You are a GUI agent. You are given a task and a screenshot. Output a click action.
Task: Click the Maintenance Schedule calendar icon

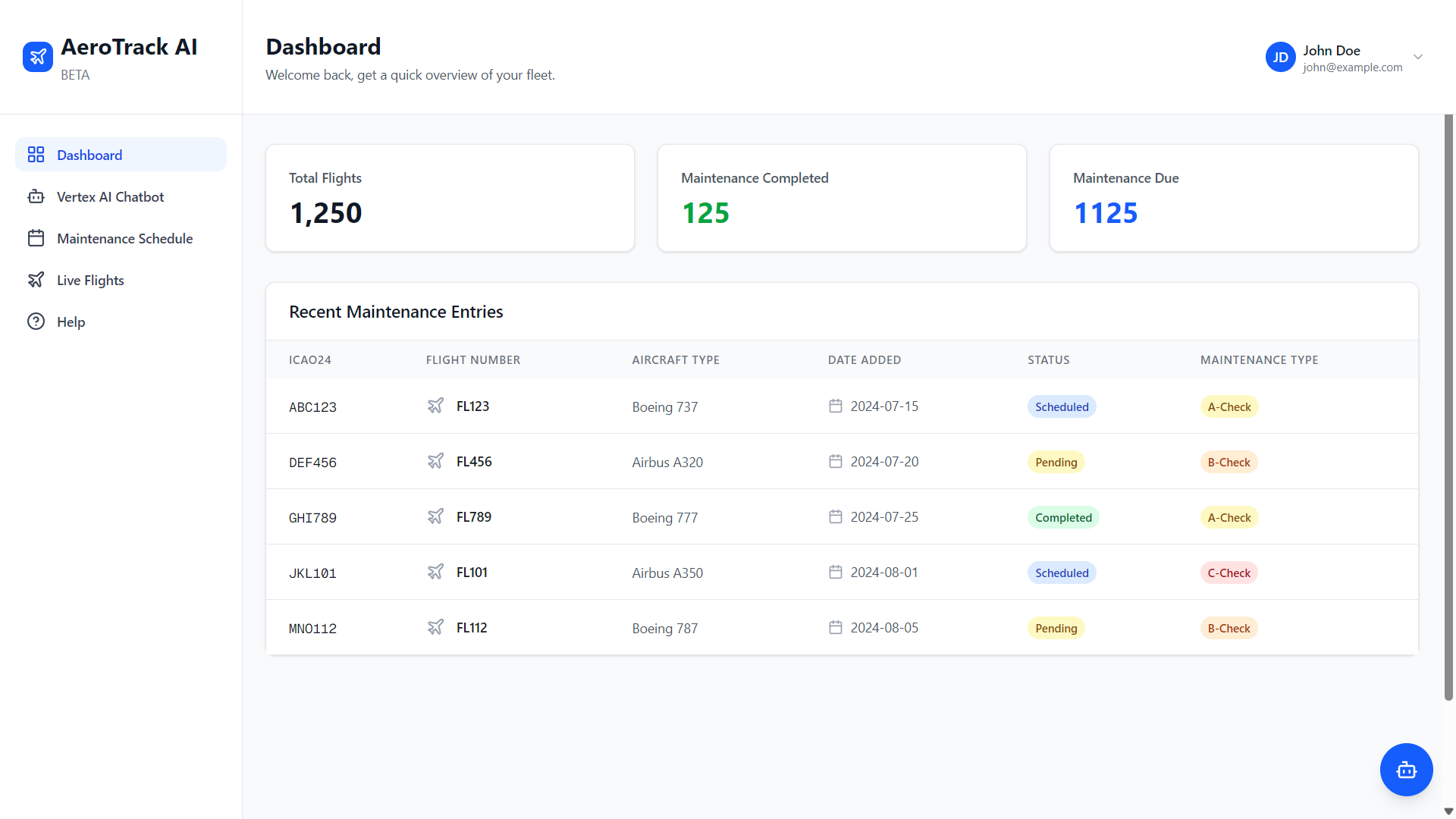(36, 238)
